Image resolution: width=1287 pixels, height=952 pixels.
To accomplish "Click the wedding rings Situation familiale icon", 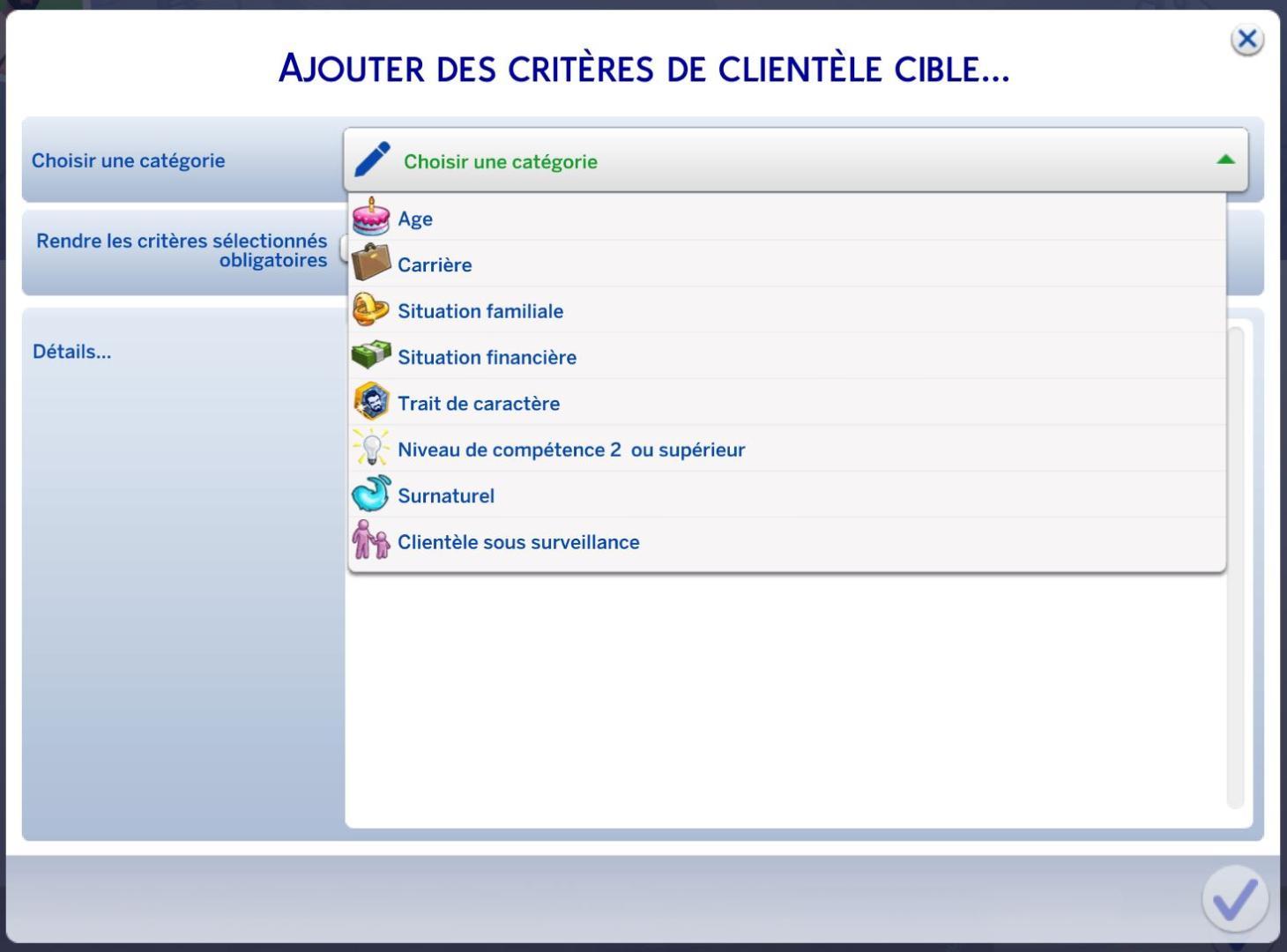I will tap(371, 310).
